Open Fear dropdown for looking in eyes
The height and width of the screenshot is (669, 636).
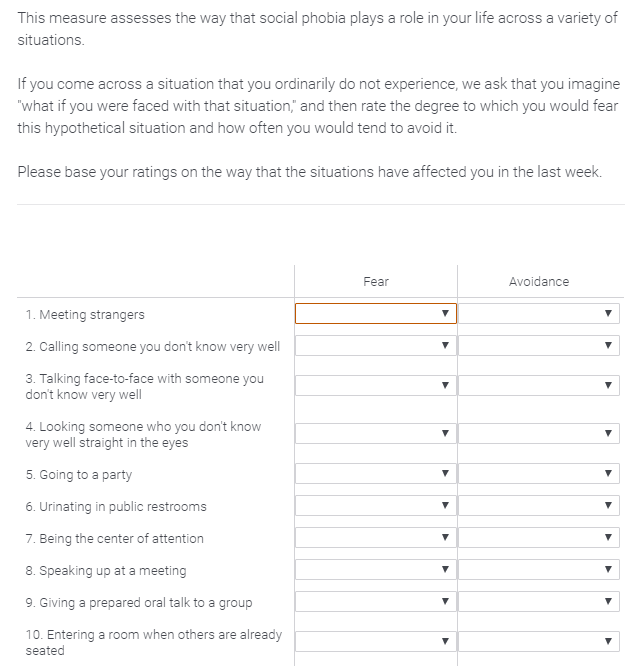click(x=376, y=434)
